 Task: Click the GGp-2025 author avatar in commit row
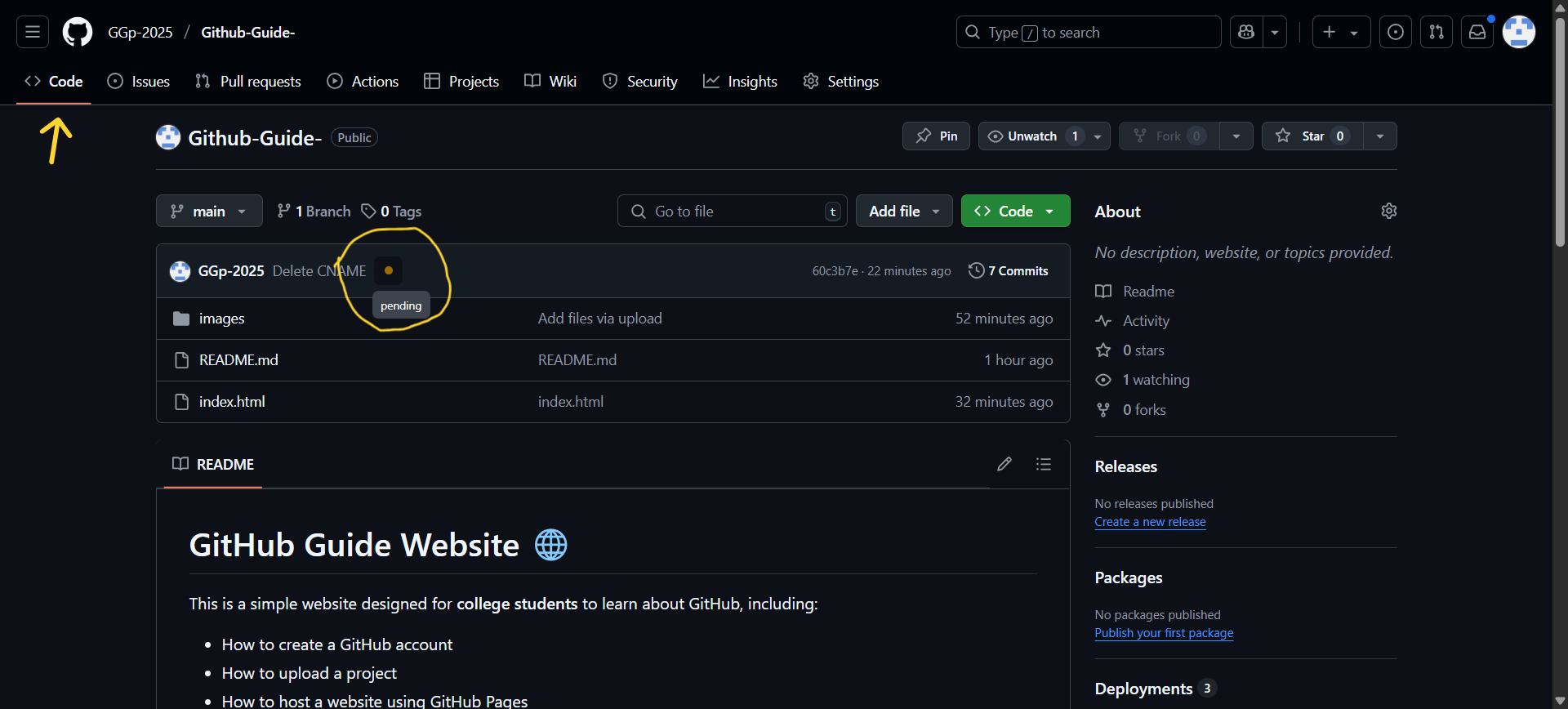tap(180, 270)
